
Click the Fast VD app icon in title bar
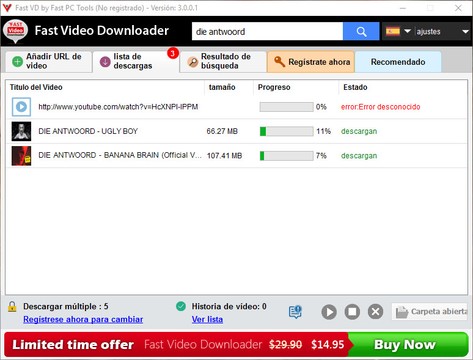[7, 8]
